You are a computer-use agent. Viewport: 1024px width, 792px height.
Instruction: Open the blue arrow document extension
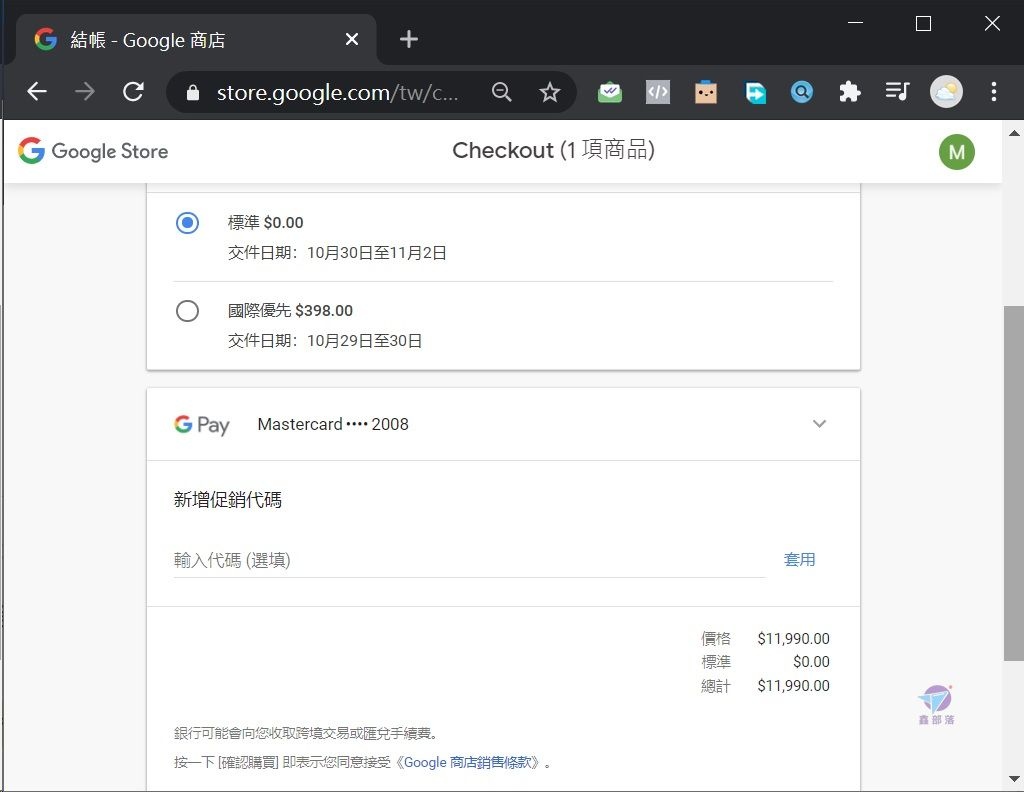(x=754, y=92)
